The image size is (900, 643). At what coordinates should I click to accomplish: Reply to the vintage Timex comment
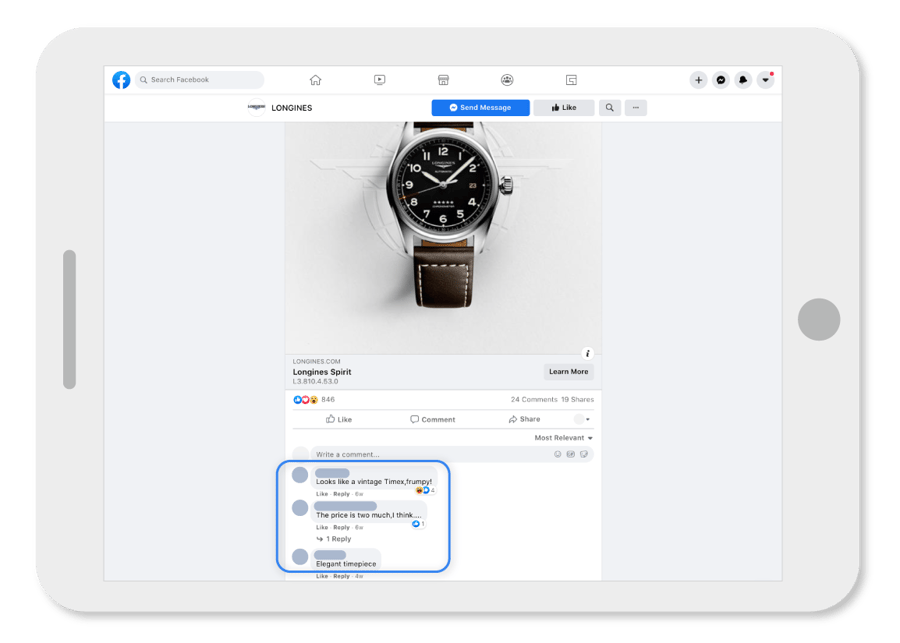point(342,494)
